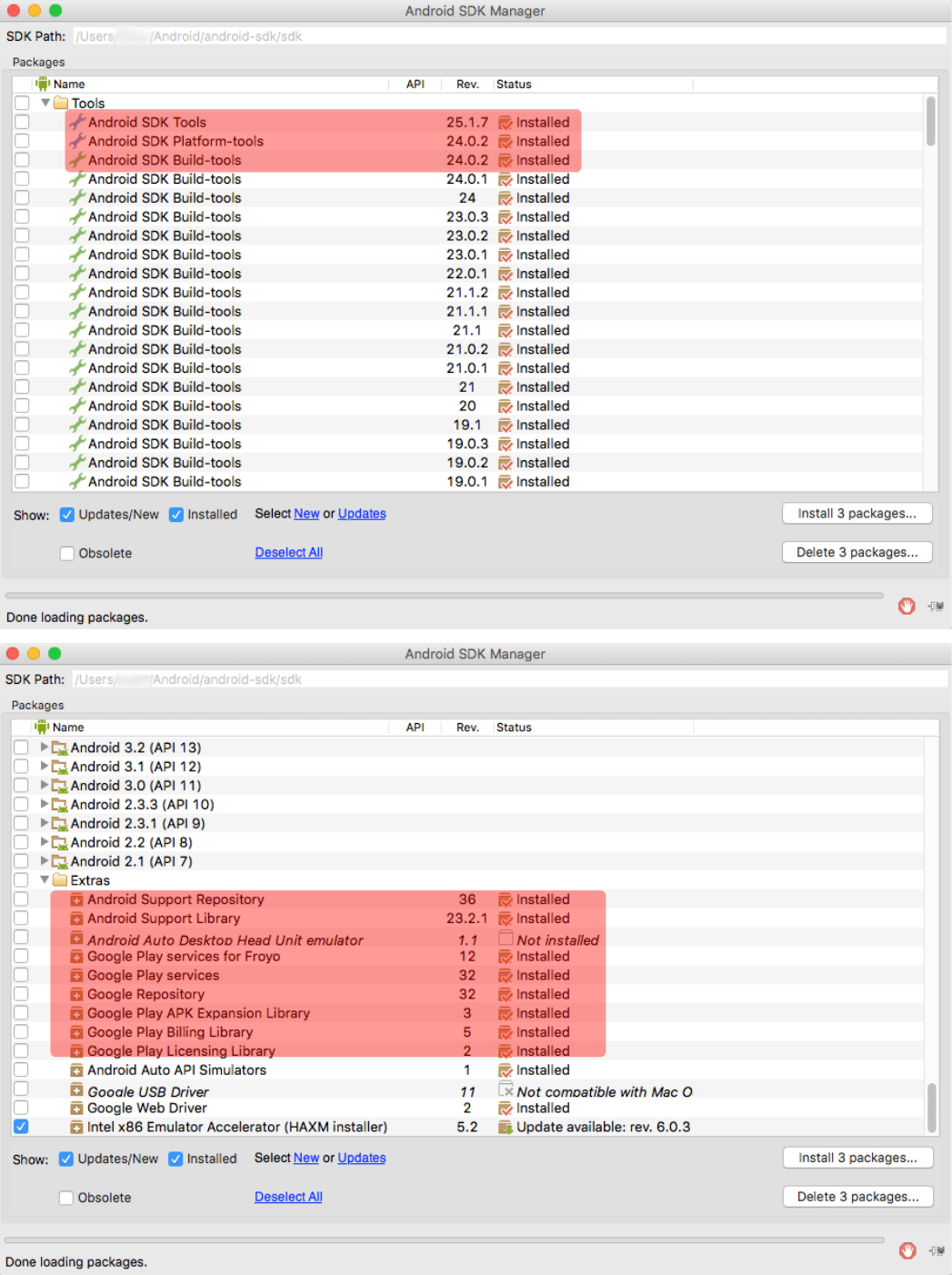The width and height of the screenshot is (952, 1275).
Task: Click Extras folder icon
Action: click(x=60, y=880)
